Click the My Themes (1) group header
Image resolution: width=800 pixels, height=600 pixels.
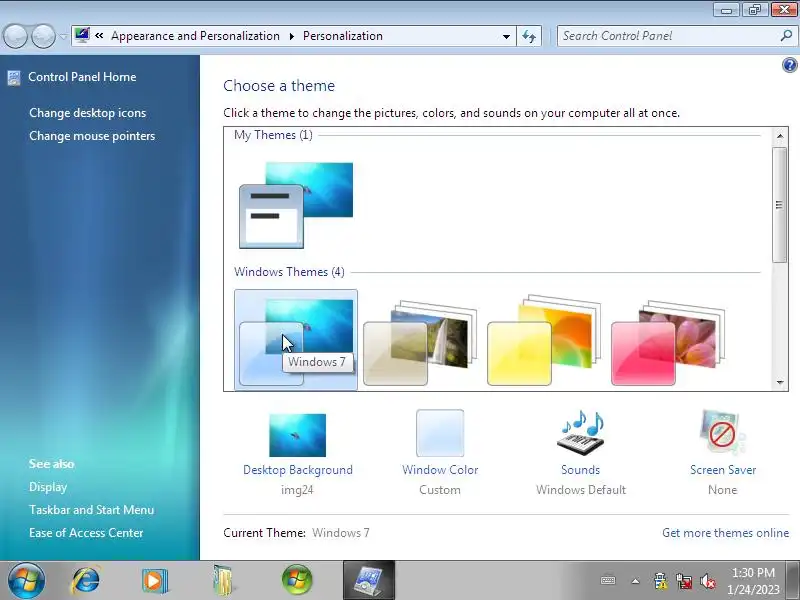[x=273, y=135]
